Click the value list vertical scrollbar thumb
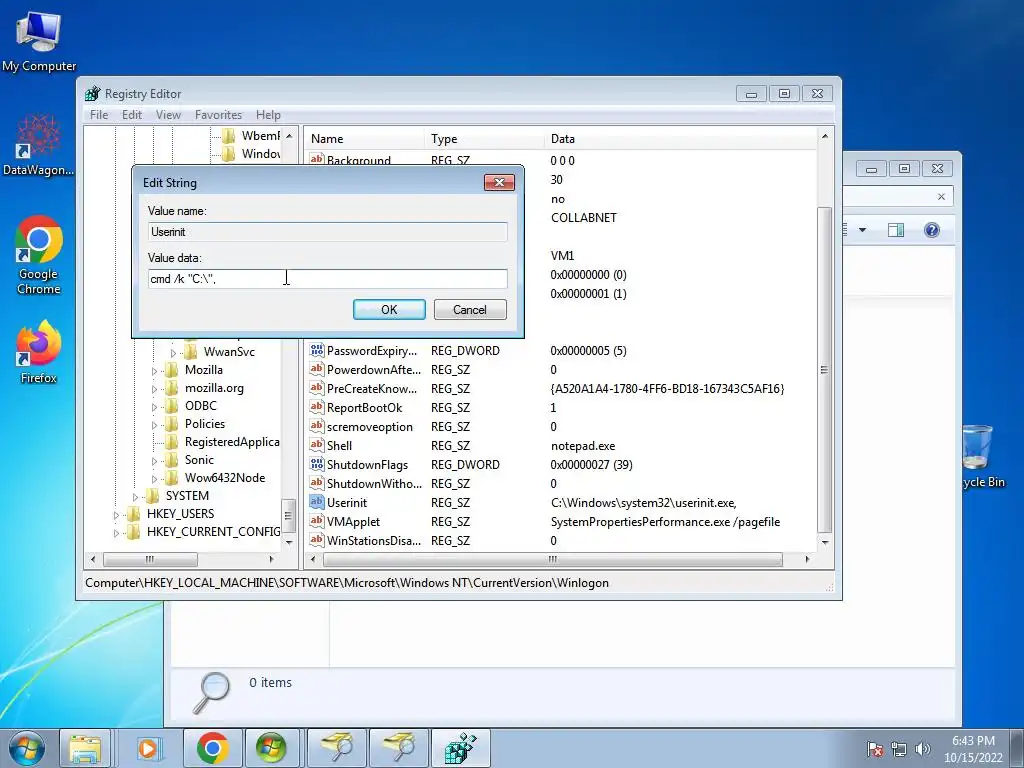1024x768 pixels. (x=824, y=370)
